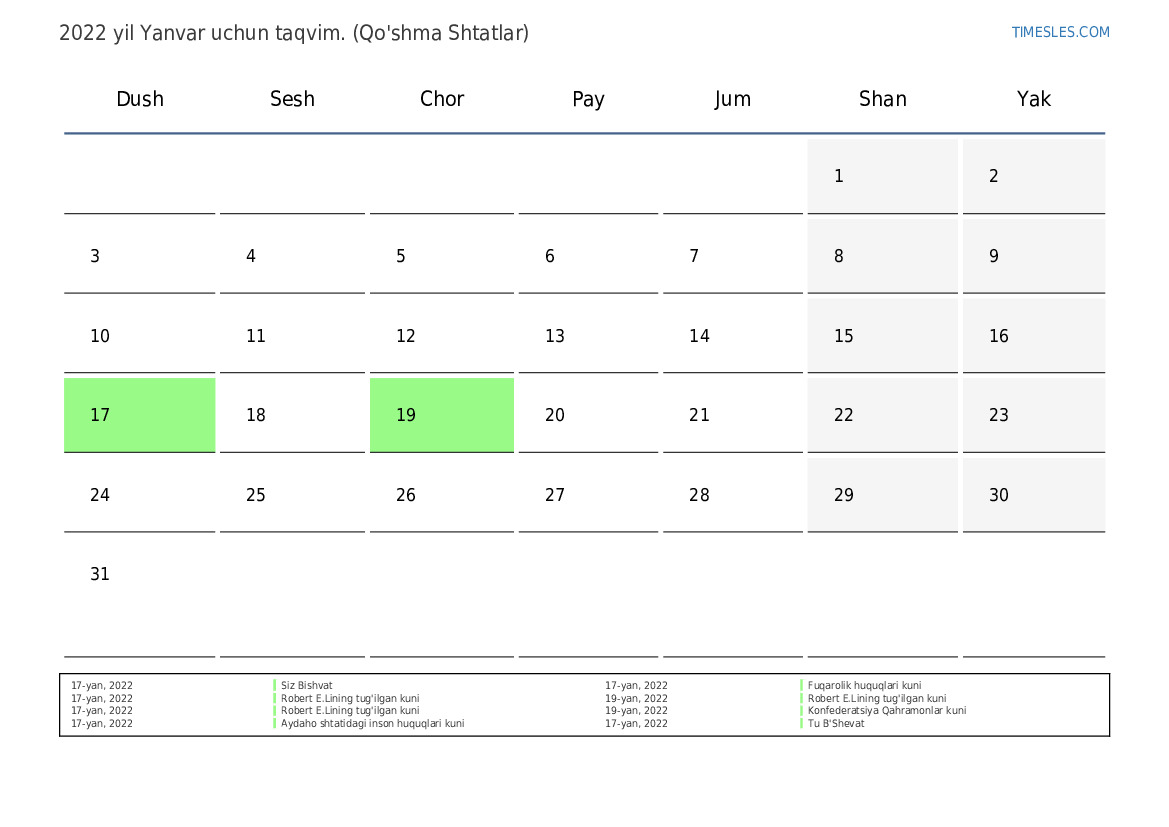
Task: Select the Jum weekday header
Action: (x=732, y=99)
